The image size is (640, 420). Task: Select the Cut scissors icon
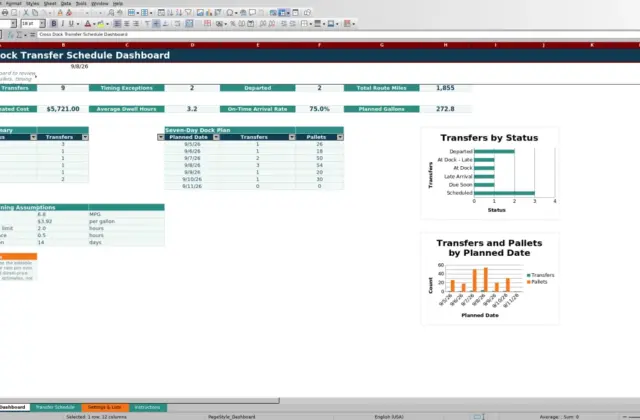[x=26, y=13]
